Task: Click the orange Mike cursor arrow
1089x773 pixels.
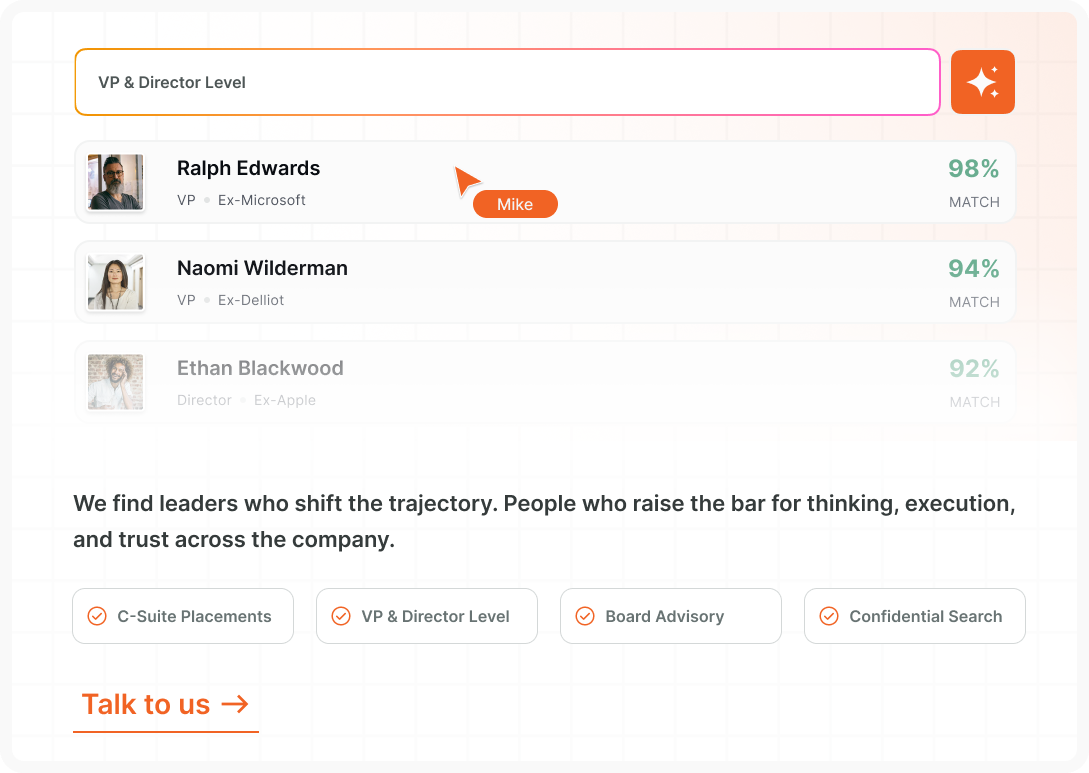Action: pyautogui.click(x=465, y=180)
